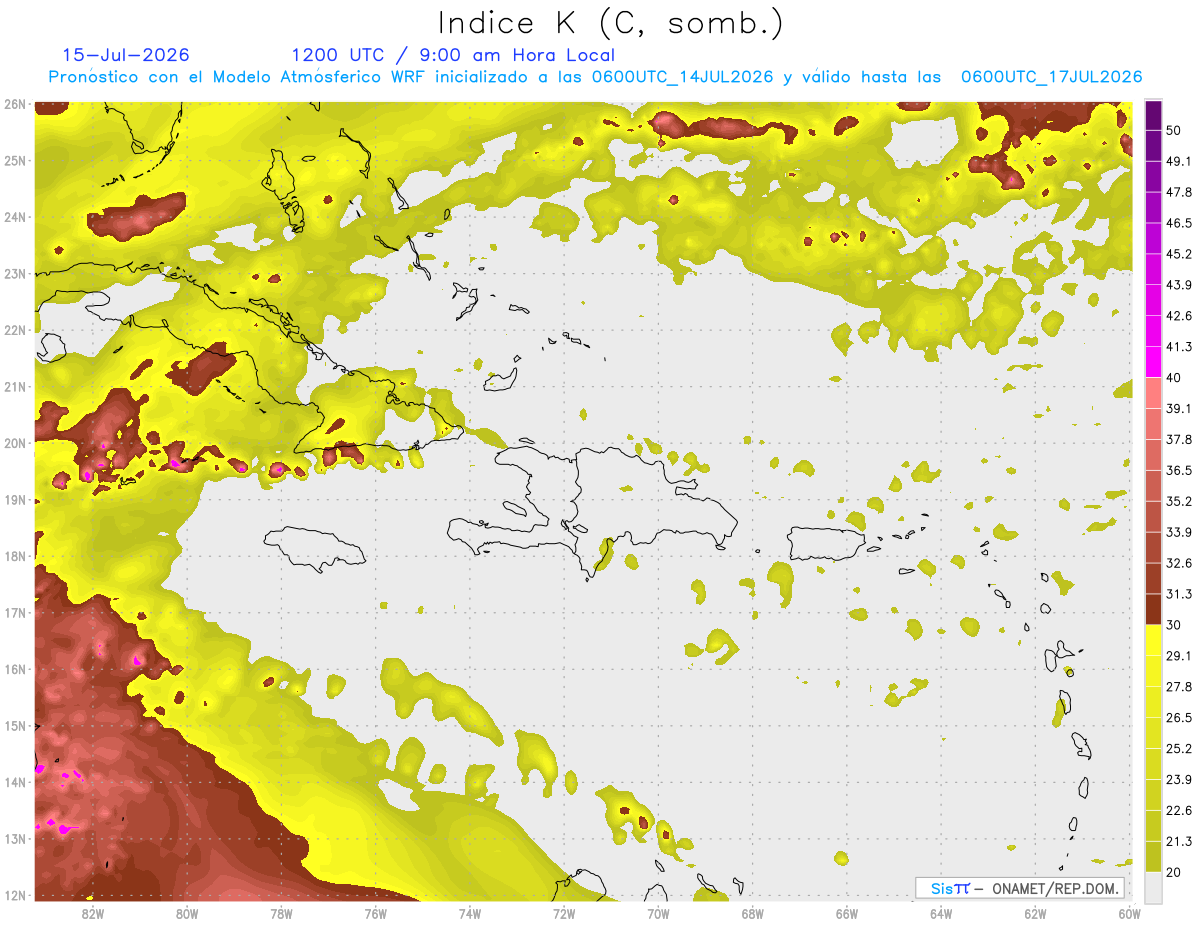Click the longitude label "76W"
This screenshot has height=927, width=1200.
375,914
